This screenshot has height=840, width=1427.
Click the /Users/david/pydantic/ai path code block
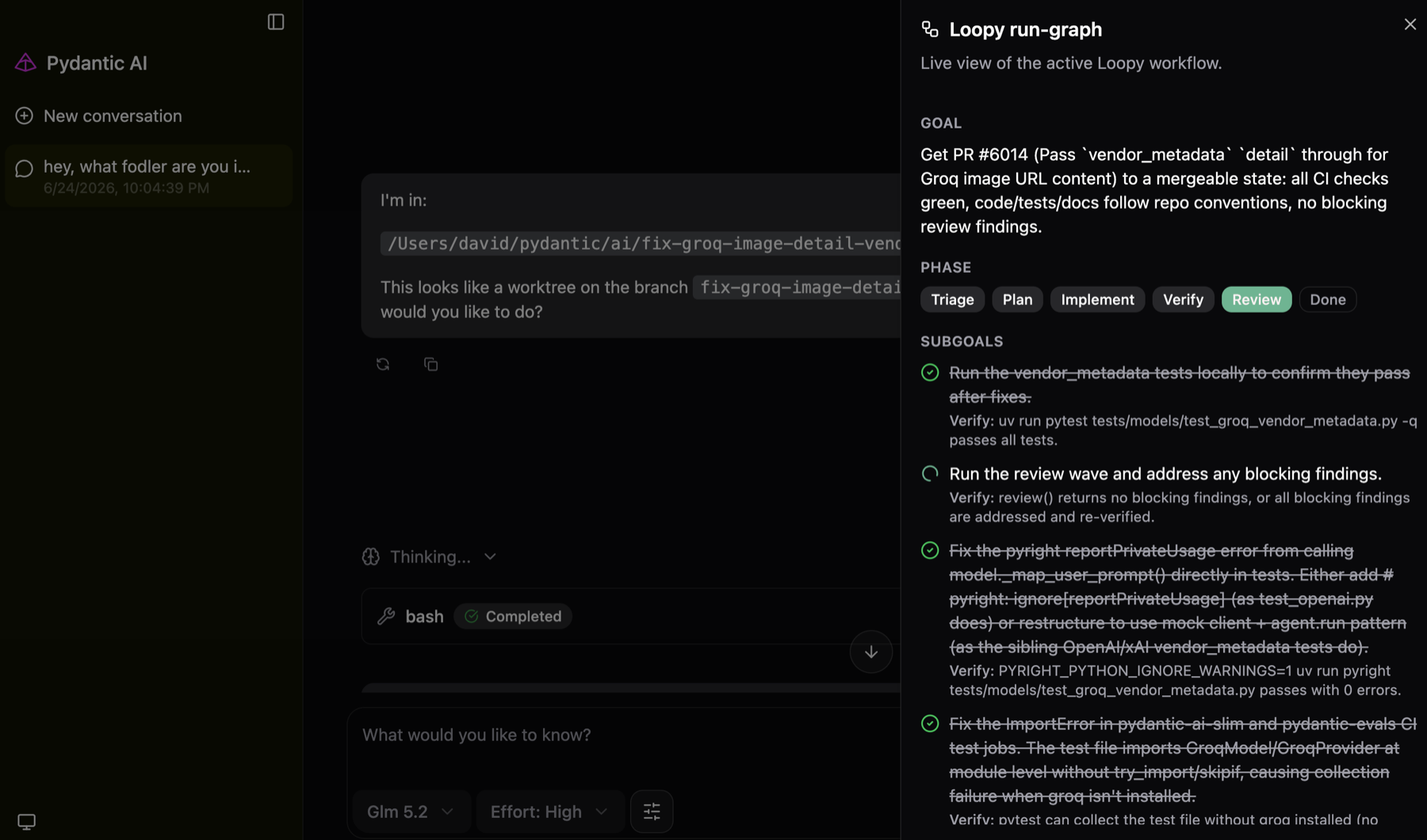click(641, 244)
